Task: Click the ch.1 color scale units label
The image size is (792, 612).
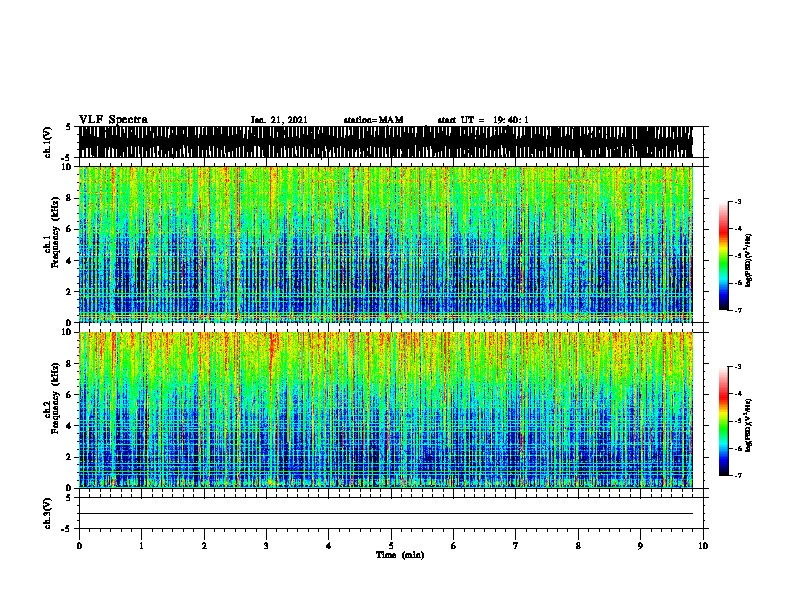Action: tap(749, 260)
